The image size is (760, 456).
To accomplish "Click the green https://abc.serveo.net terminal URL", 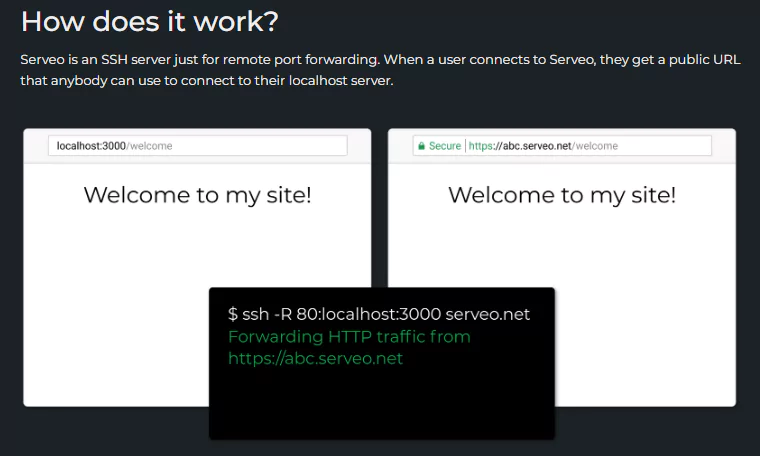I will (315, 359).
